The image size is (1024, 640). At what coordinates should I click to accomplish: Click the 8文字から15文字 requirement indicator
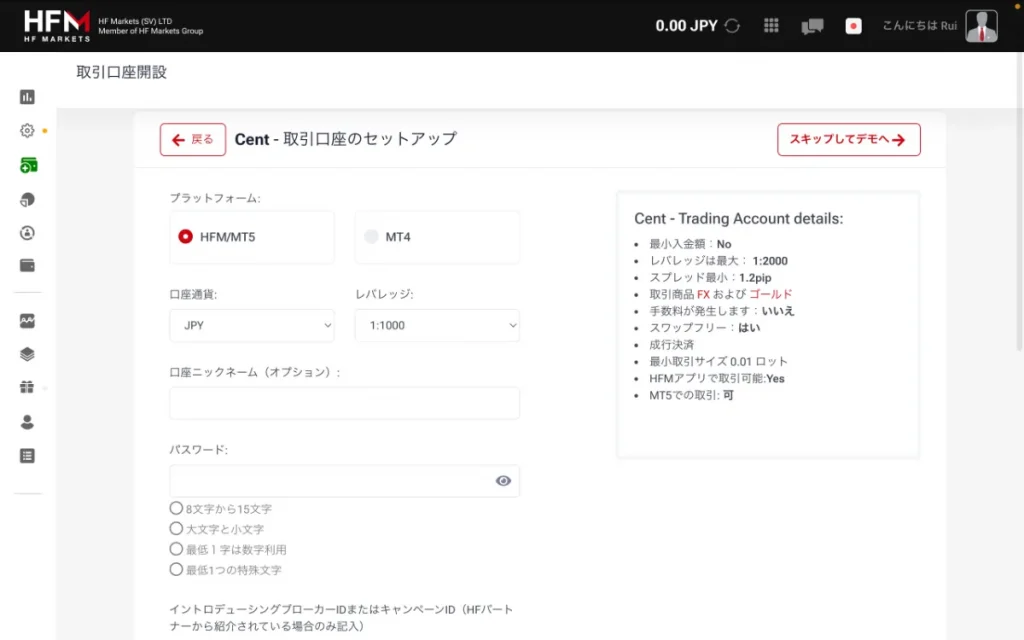(176, 508)
